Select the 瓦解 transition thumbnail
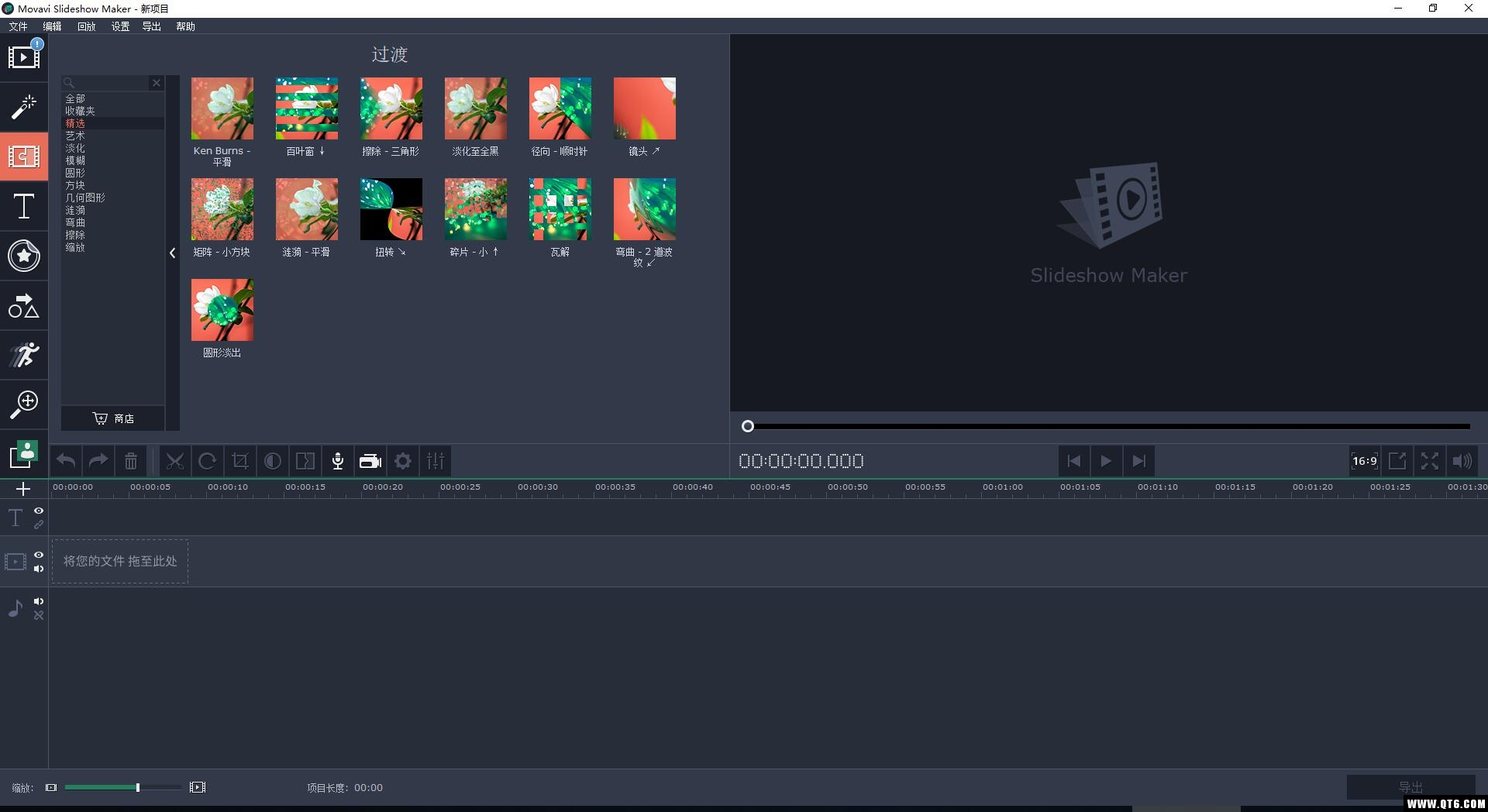1488x812 pixels. (x=560, y=209)
